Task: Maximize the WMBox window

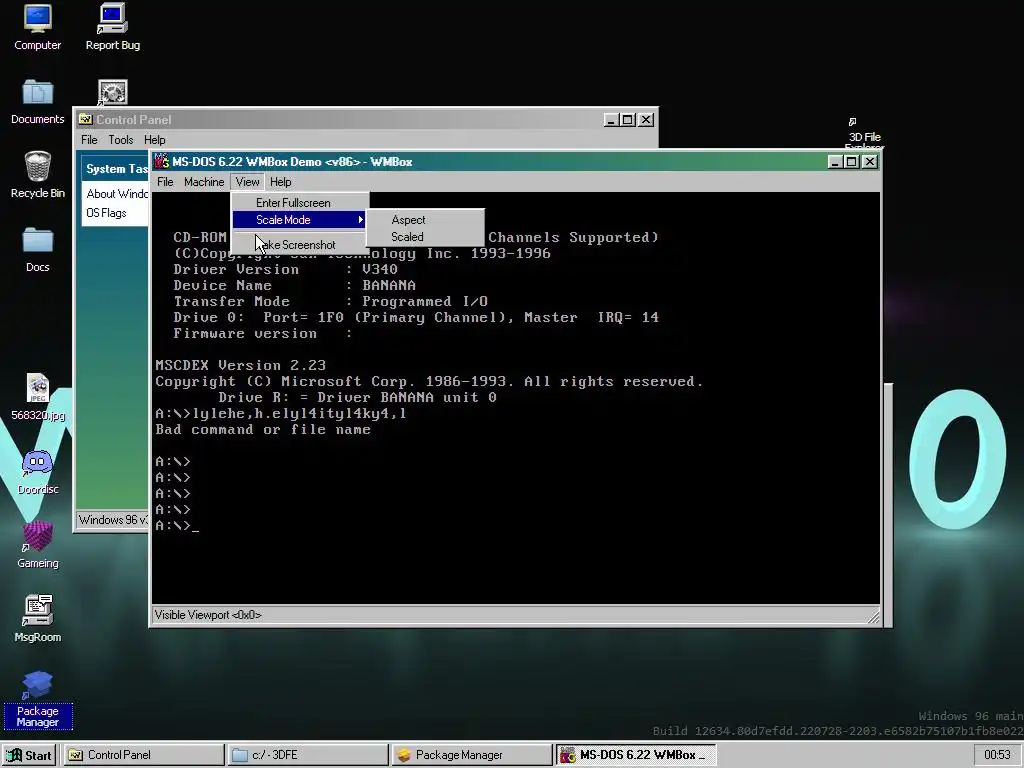Action: click(852, 161)
